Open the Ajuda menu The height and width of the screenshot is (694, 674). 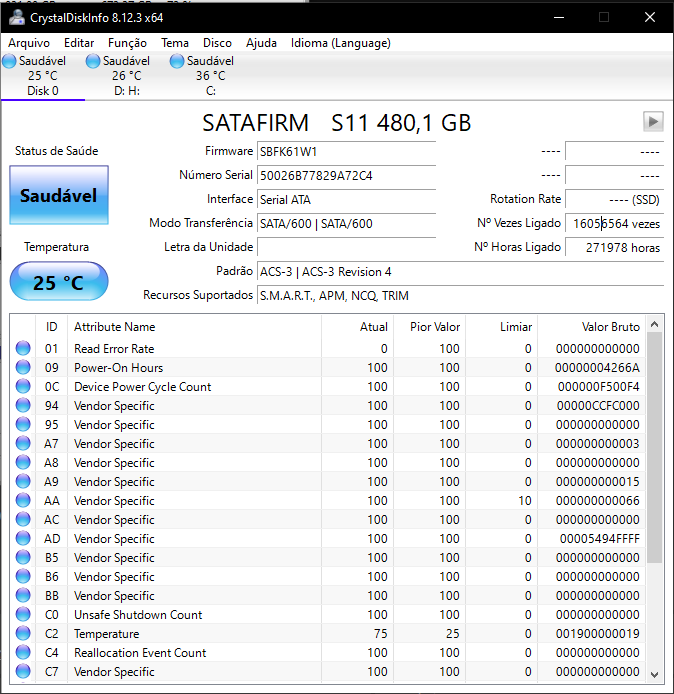point(261,43)
